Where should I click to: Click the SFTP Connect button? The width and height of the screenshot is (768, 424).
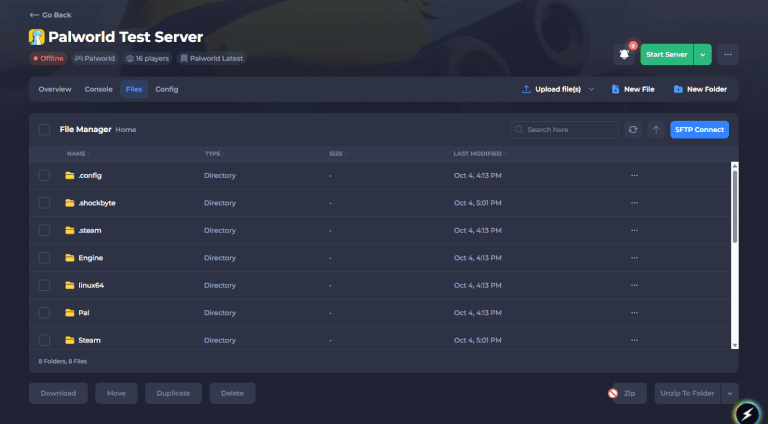click(x=699, y=130)
